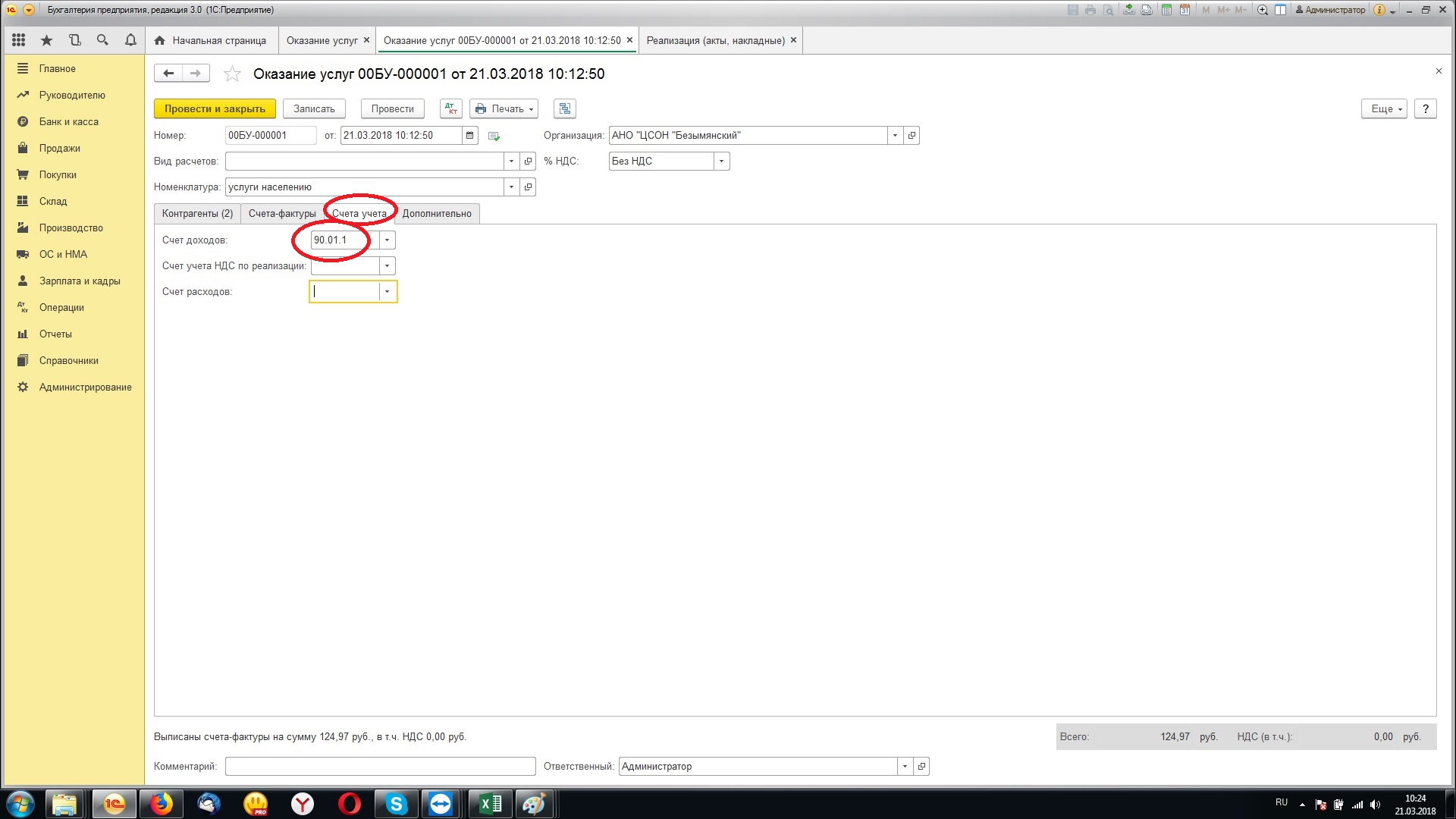The width and height of the screenshot is (1456, 819).
Task: Expand the Печать dropdown button
Action: click(x=504, y=108)
